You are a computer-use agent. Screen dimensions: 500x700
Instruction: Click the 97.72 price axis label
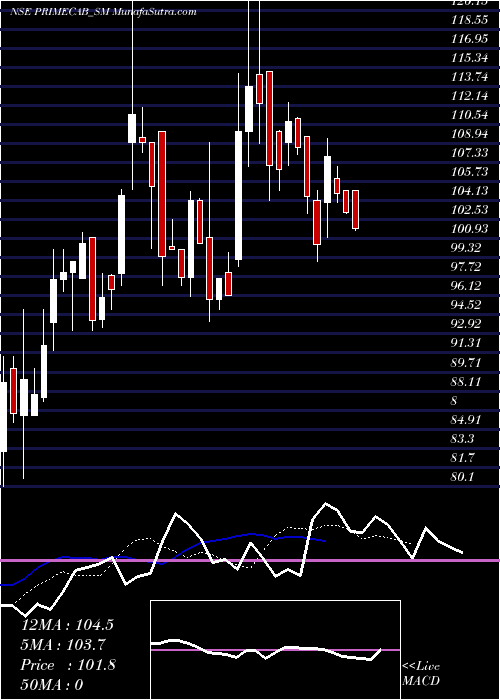click(466, 267)
